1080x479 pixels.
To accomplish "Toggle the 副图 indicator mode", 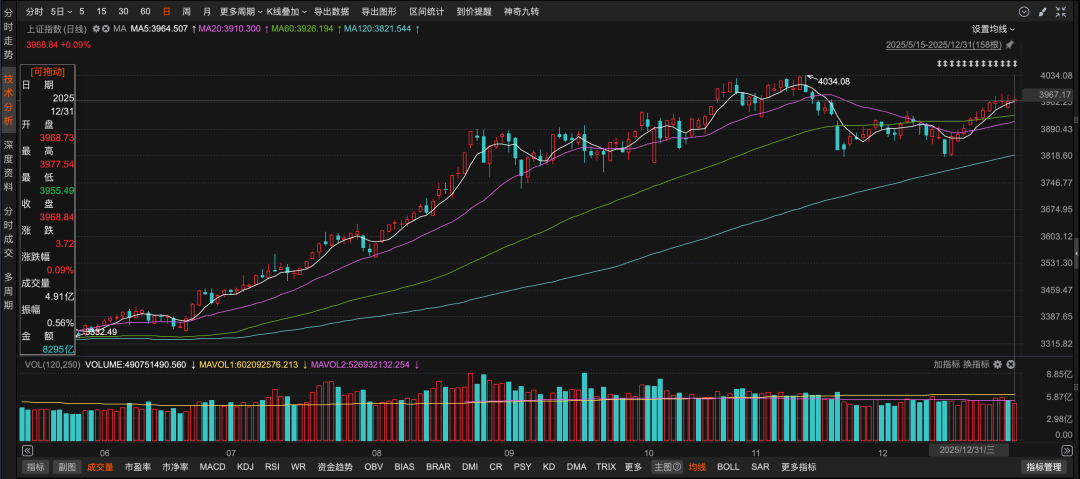I will (x=66, y=467).
